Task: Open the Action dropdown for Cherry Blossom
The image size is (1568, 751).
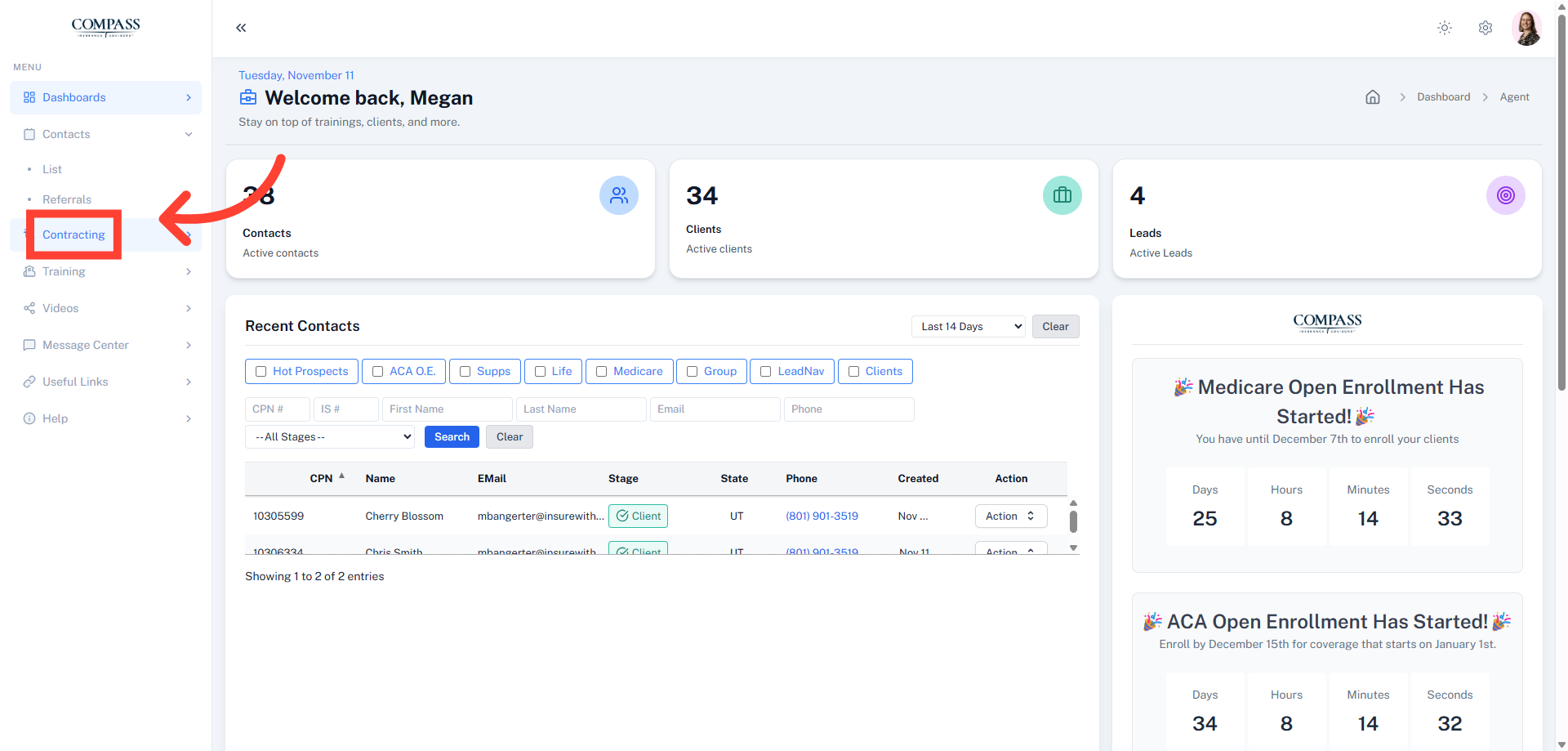Action: pyautogui.click(x=1010, y=516)
